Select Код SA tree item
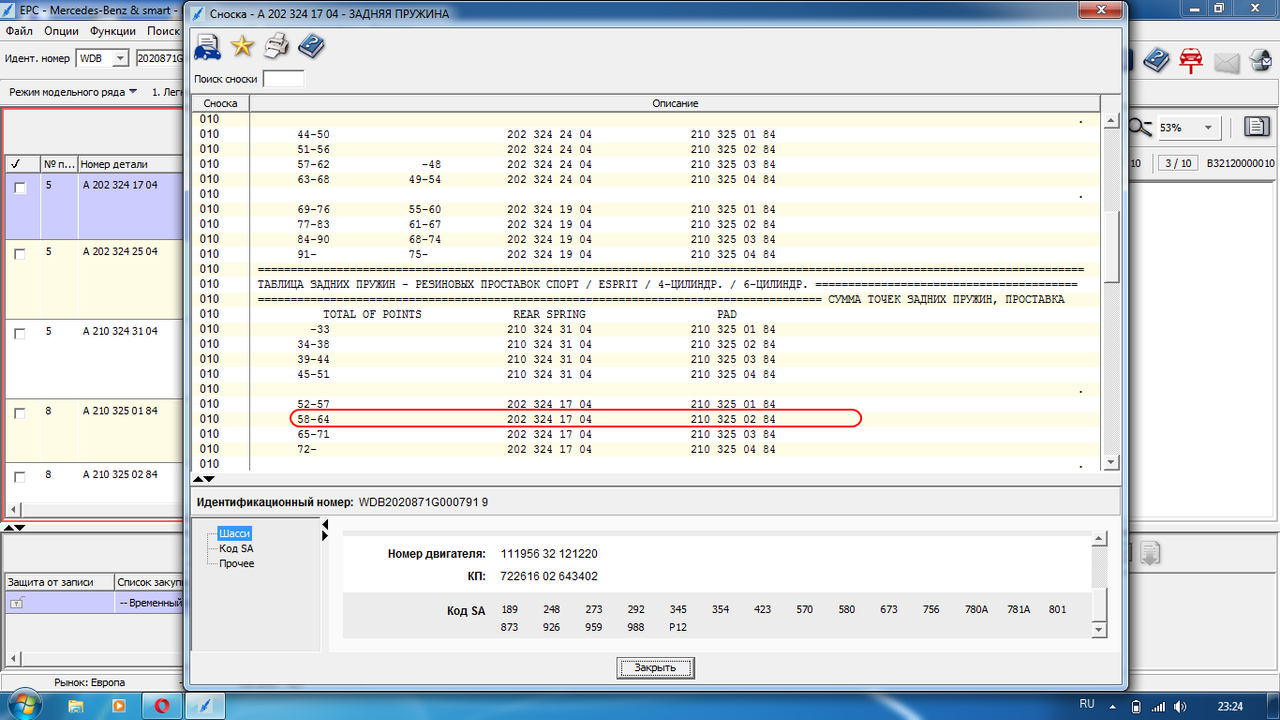 click(236, 549)
